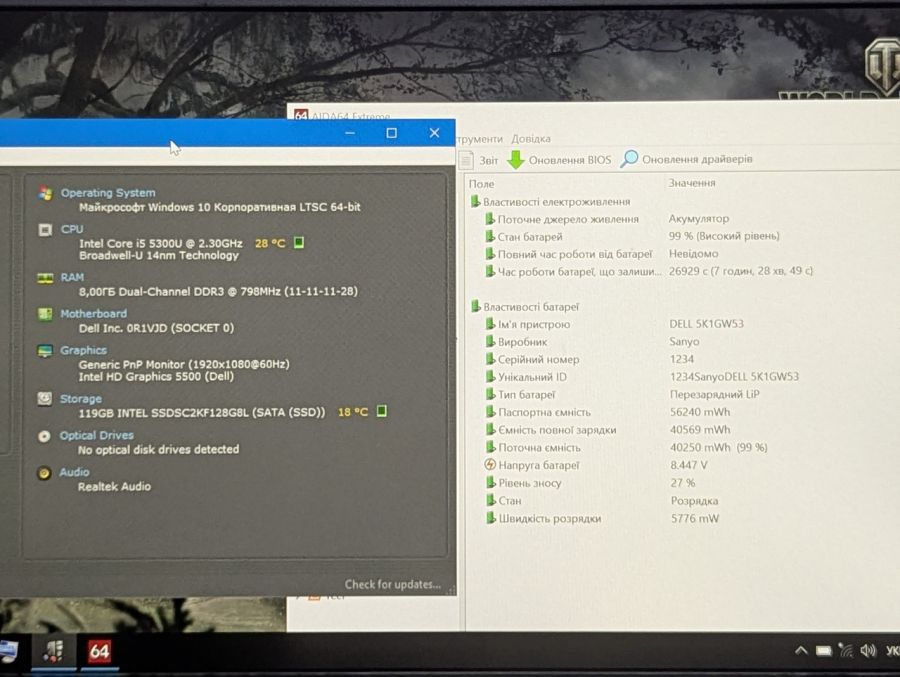Click the green CPU temperature indicator
The image size is (900, 677).
[x=299, y=242]
